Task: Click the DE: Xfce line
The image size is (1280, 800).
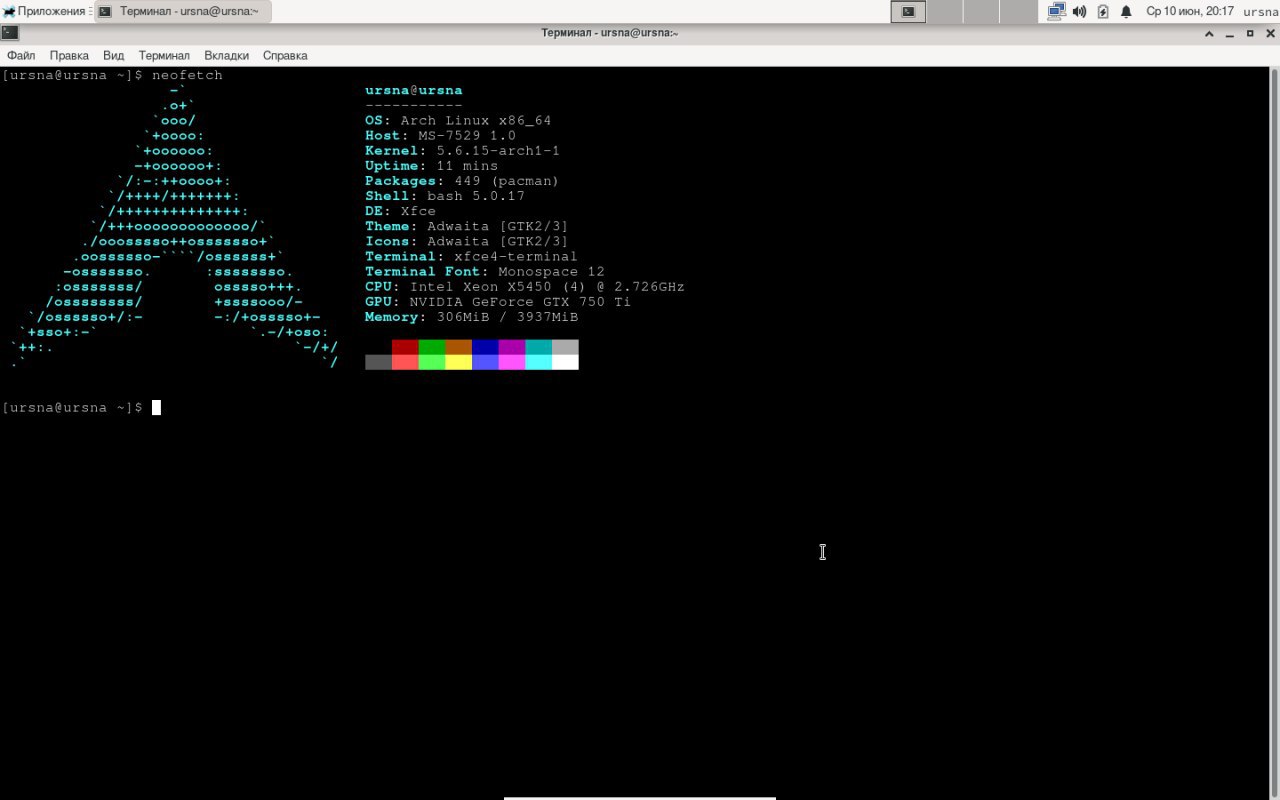Action: coord(401,211)
